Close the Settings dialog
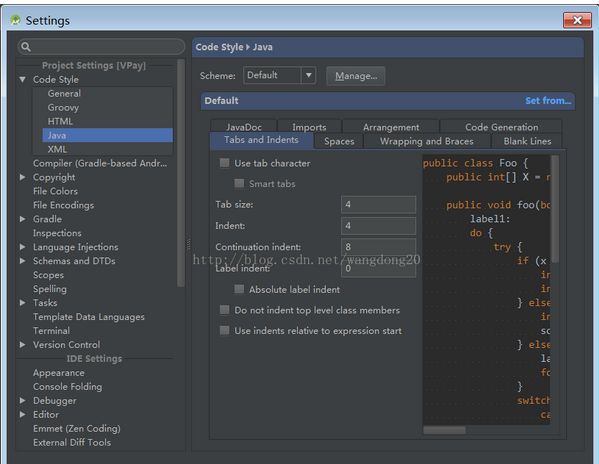 [577, 20]
